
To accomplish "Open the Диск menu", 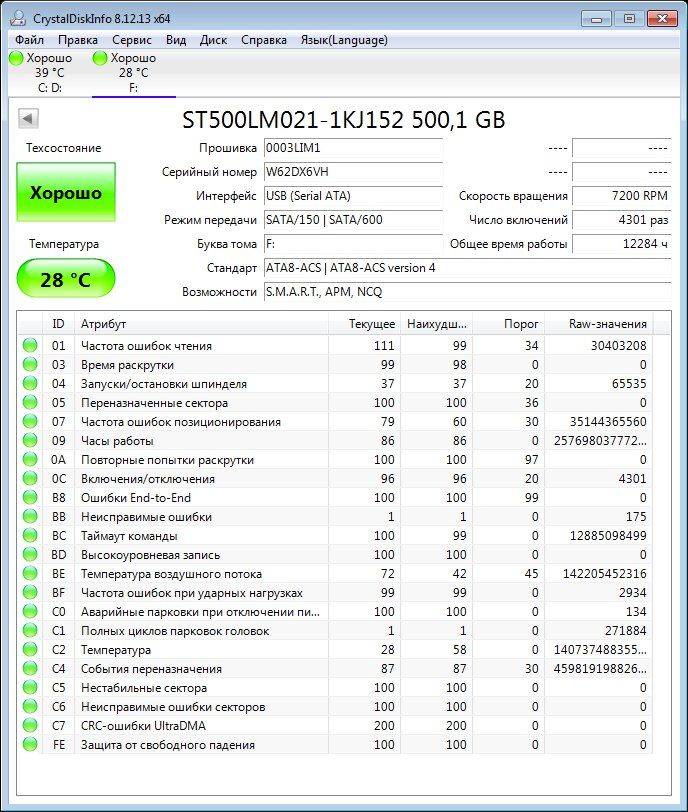I will click(213, 40).
